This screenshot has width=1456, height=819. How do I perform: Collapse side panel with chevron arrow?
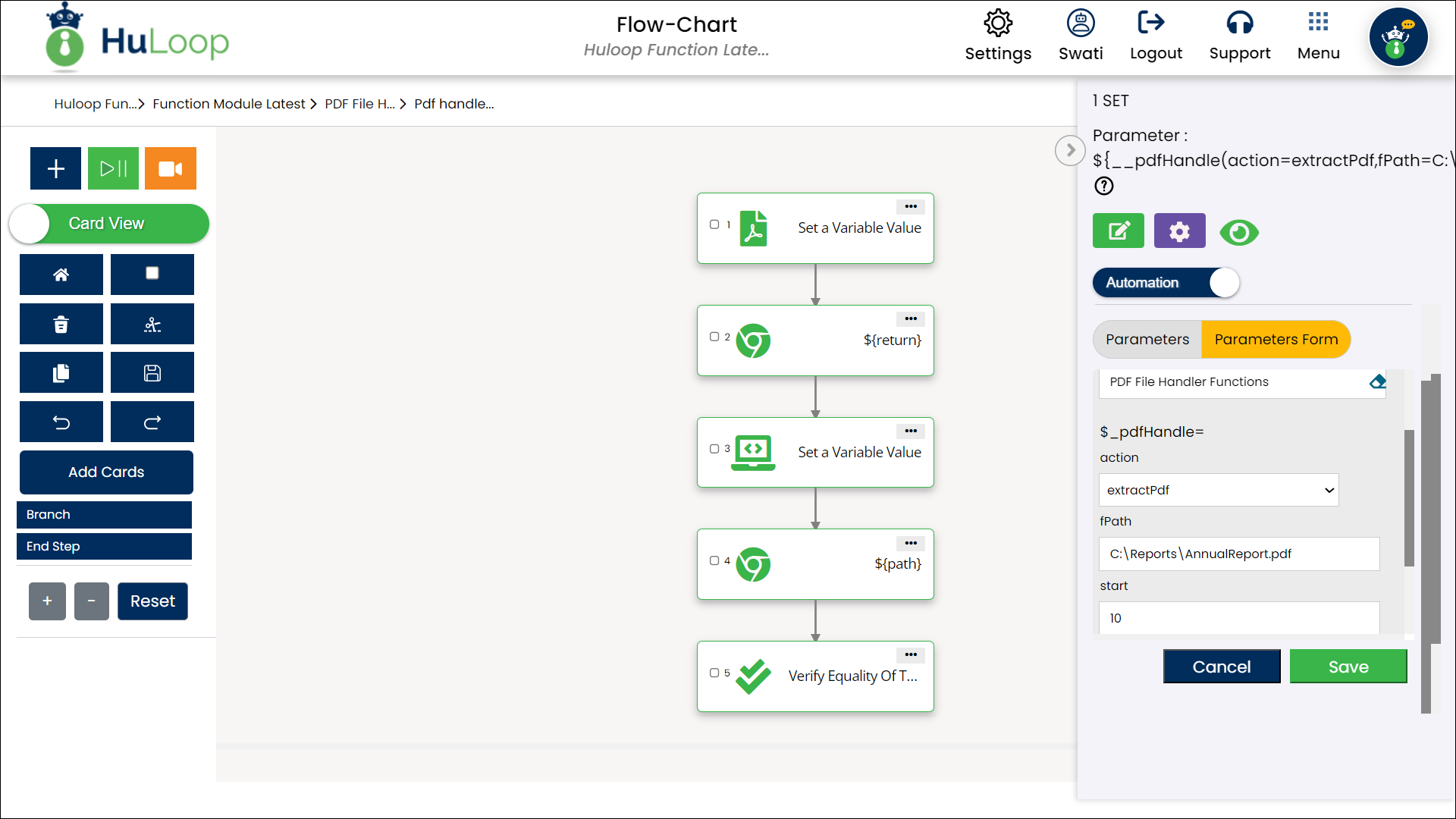pos(1070,150)
